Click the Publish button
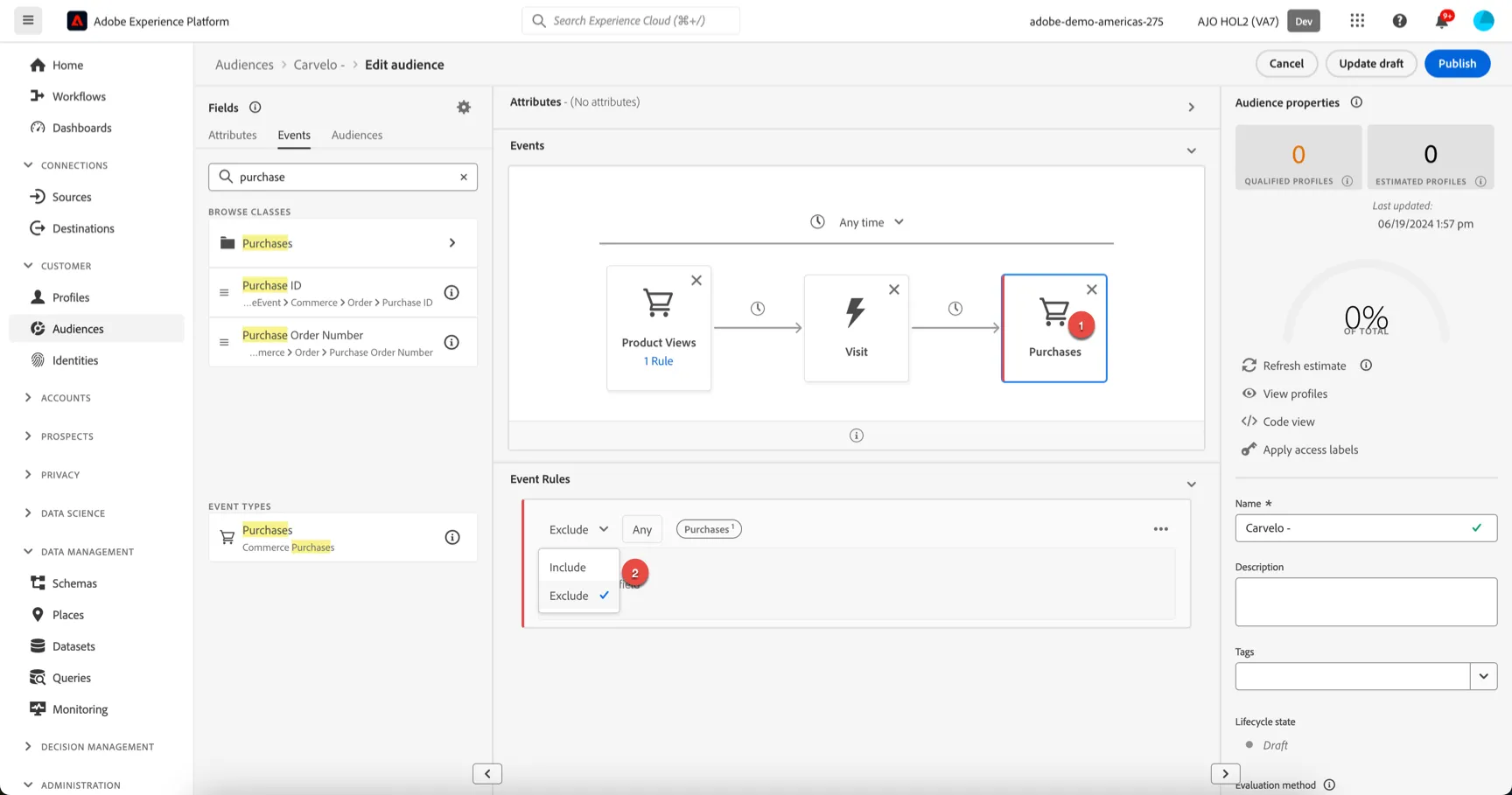The image size is (1512, 795). (1457, 64)
